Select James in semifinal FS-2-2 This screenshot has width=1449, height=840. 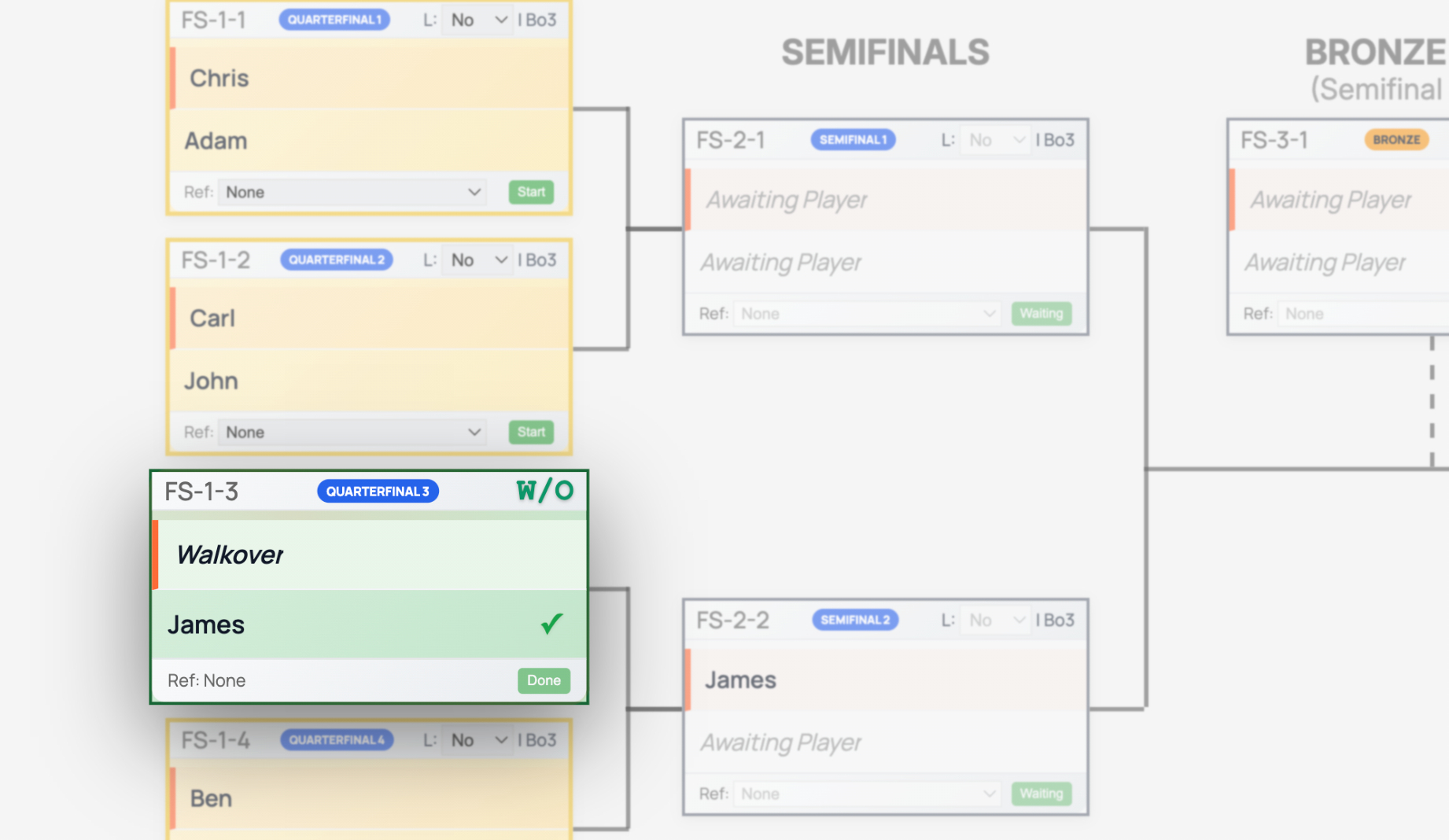pyautogui.click(x=739, y=680)
